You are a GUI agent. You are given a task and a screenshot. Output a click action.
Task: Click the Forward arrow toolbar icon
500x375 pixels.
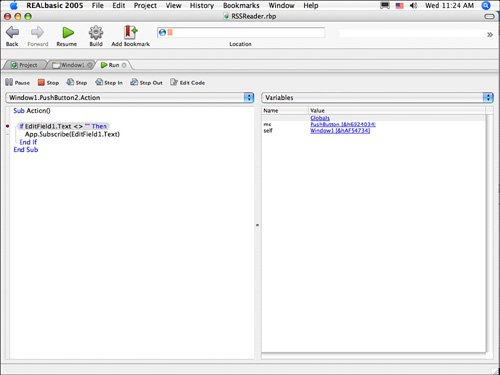coord(37,32)
